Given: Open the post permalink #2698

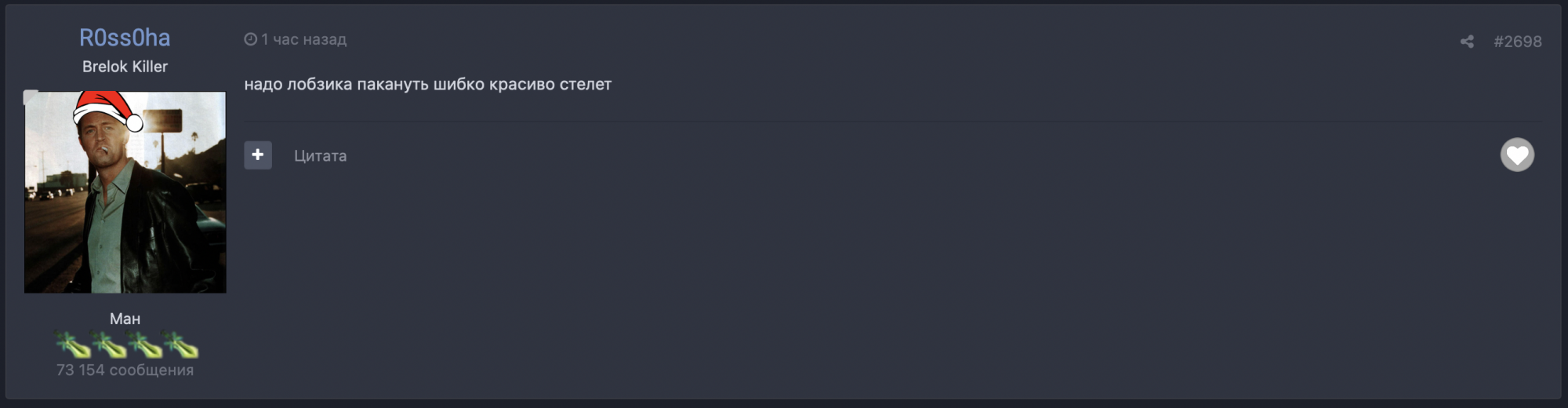Looking at the screenshot, I should pyautogui.click(x=1517, y=42).
